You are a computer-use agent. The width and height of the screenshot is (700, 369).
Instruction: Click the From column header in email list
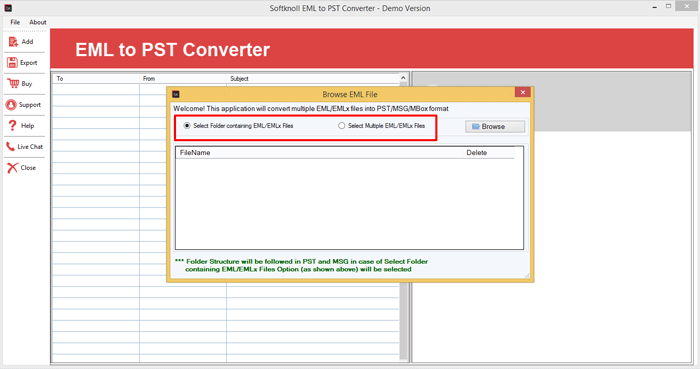click(x=183, y=79)
